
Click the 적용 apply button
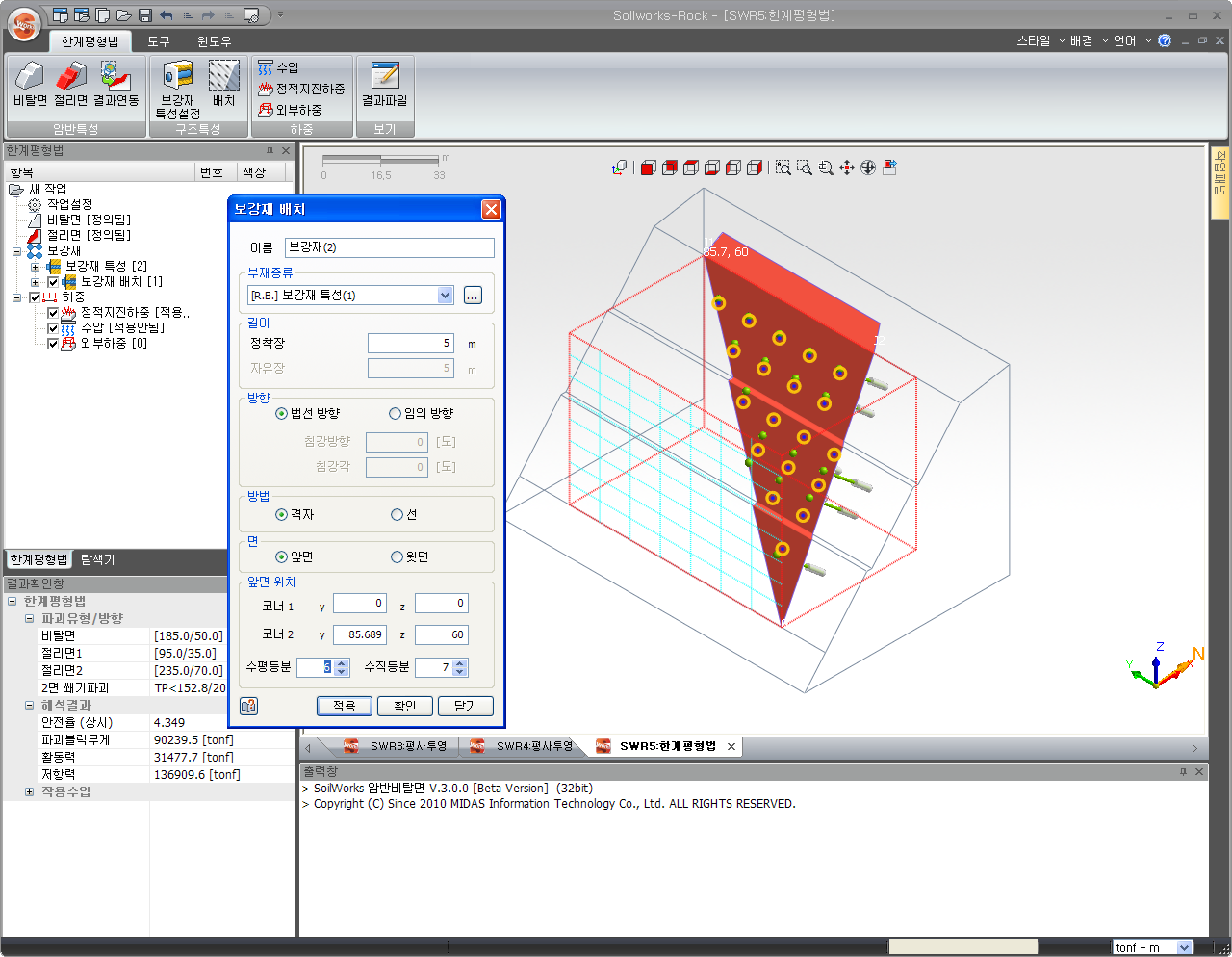click(344, 707)
